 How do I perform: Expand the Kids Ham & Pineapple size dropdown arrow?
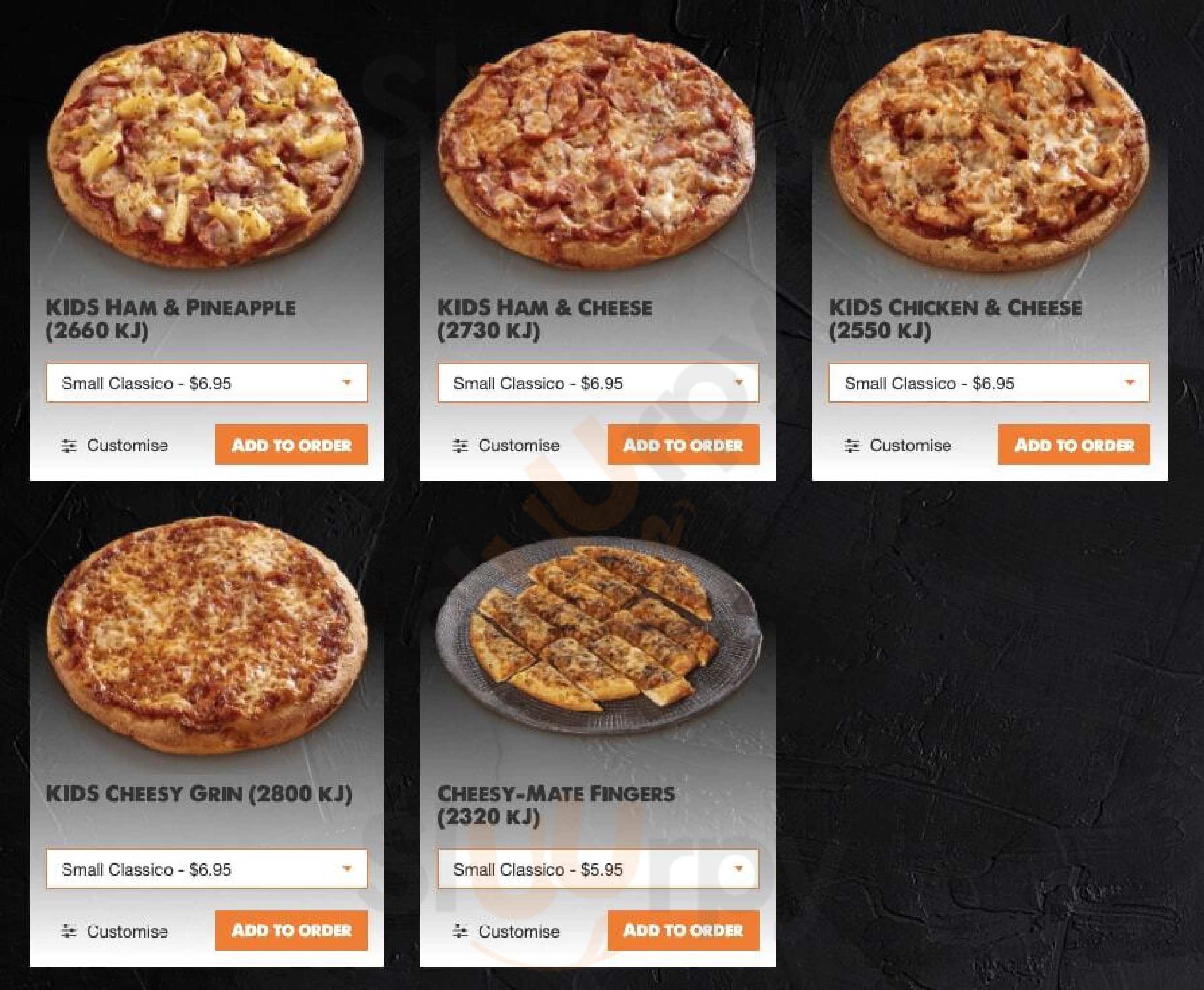click(x=346, y=383)
